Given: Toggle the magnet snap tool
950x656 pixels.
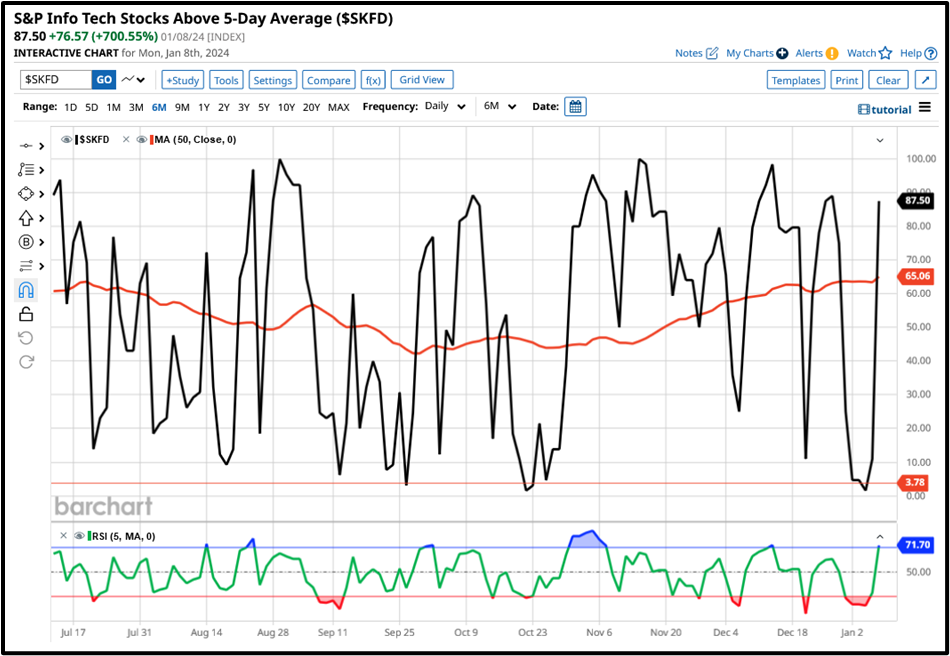Looking at the screenshot, I should (x=26, y=290).
